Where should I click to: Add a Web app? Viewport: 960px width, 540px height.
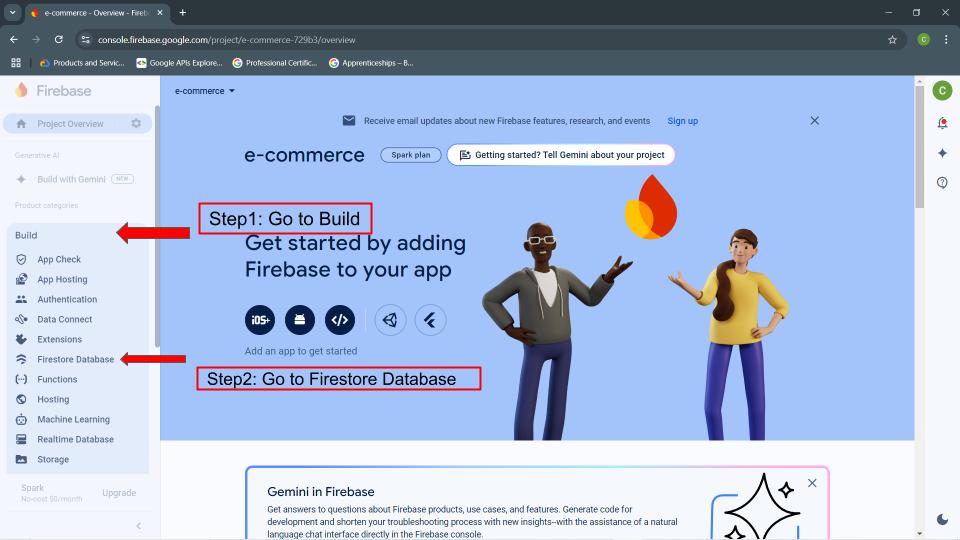point(340,320)
